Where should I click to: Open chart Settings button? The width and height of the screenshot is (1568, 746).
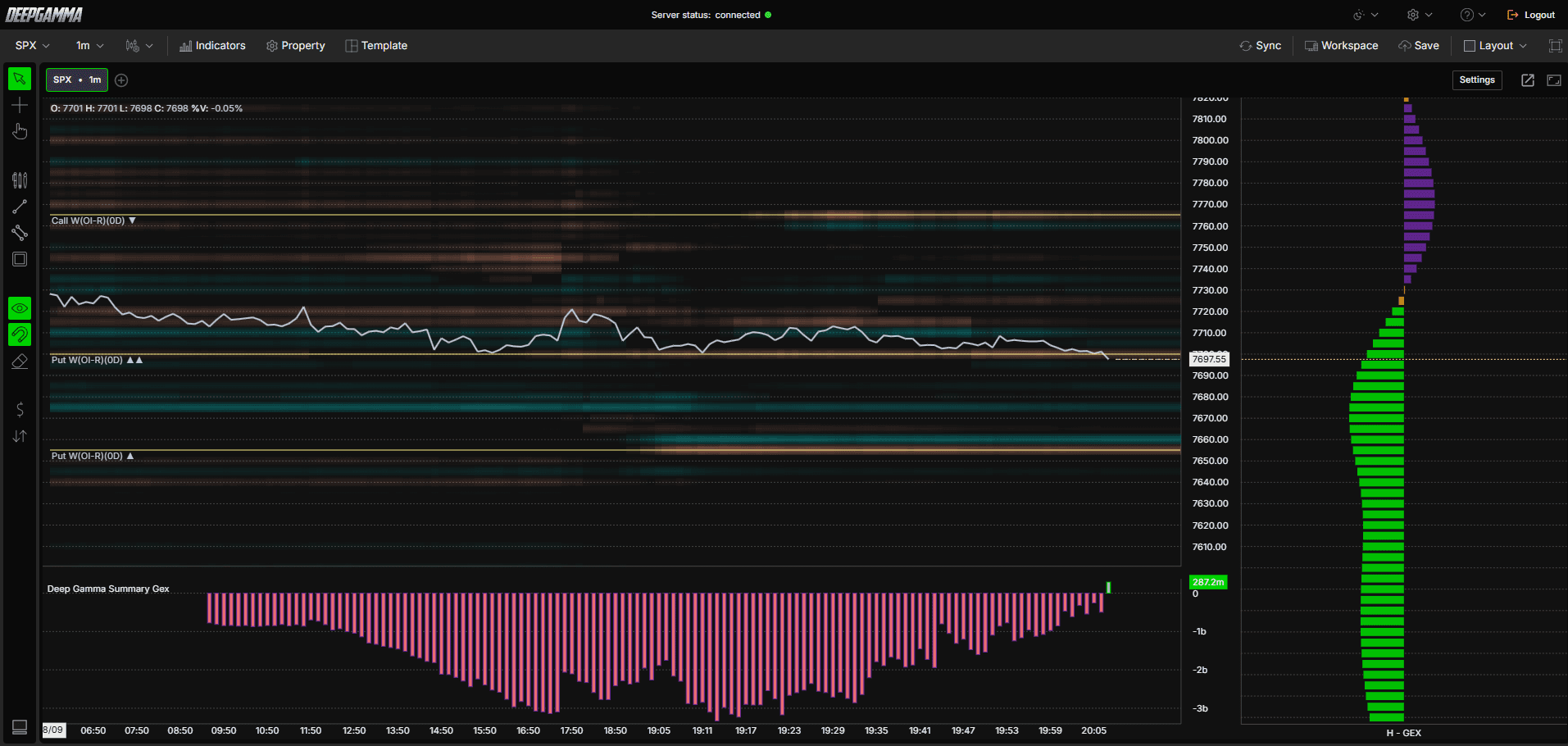point(1477,80)
